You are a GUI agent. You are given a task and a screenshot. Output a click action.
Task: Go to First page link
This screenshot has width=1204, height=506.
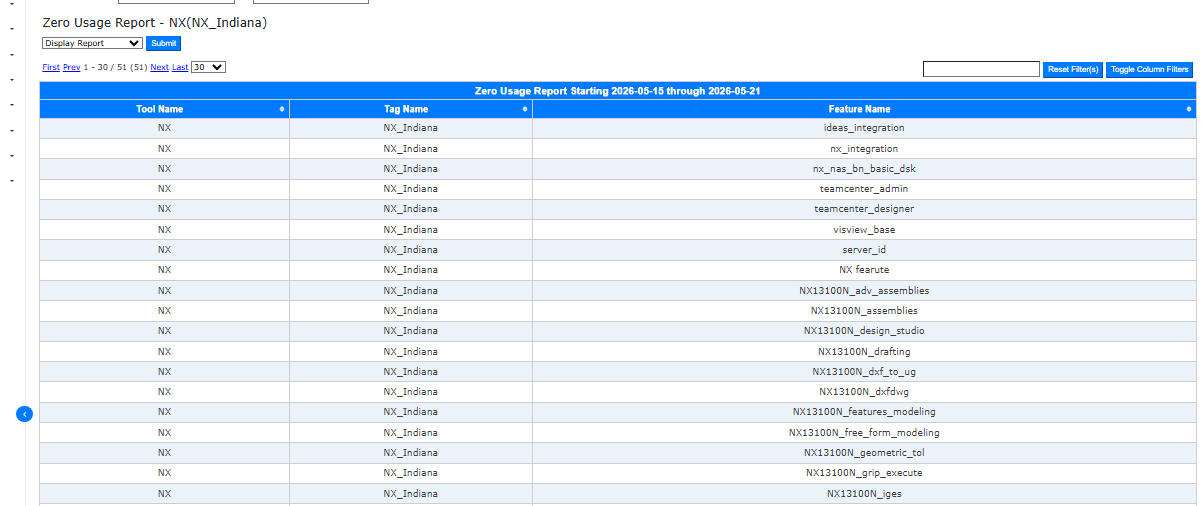point(51,67)
